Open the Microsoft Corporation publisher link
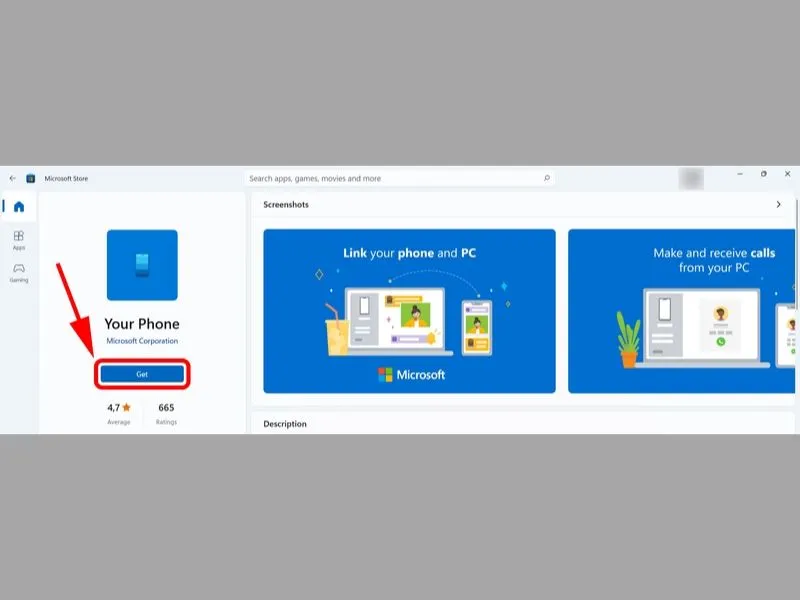 point(142,341)
